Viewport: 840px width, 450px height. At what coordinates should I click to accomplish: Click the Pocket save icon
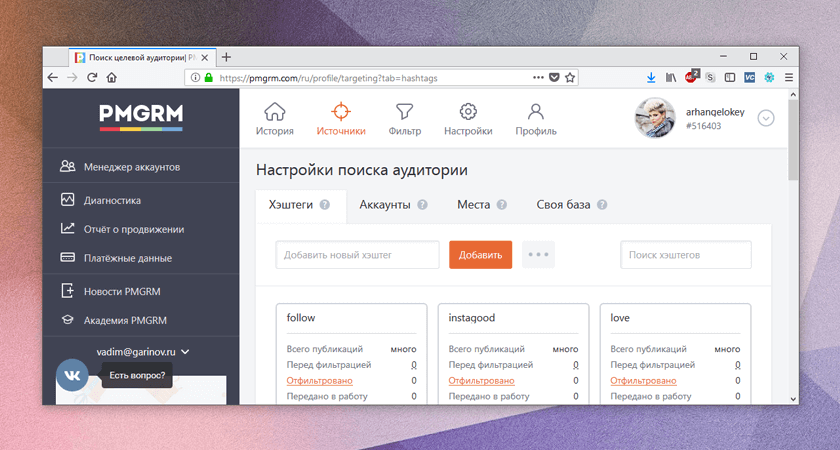(x=554, y=78)
